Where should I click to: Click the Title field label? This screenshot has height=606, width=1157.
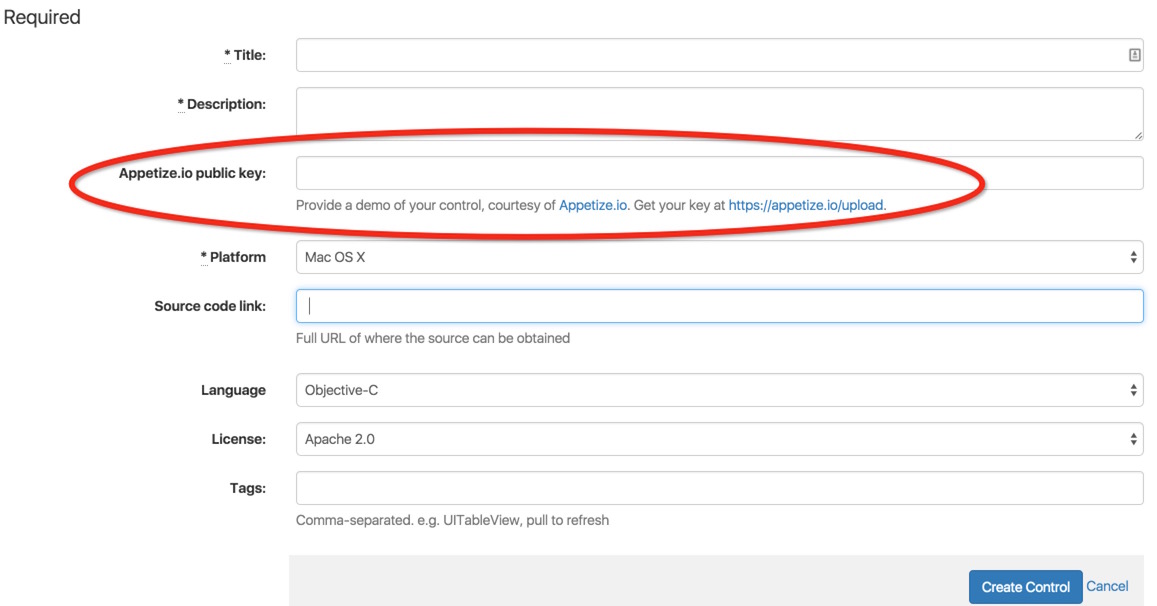click(249, 56)
